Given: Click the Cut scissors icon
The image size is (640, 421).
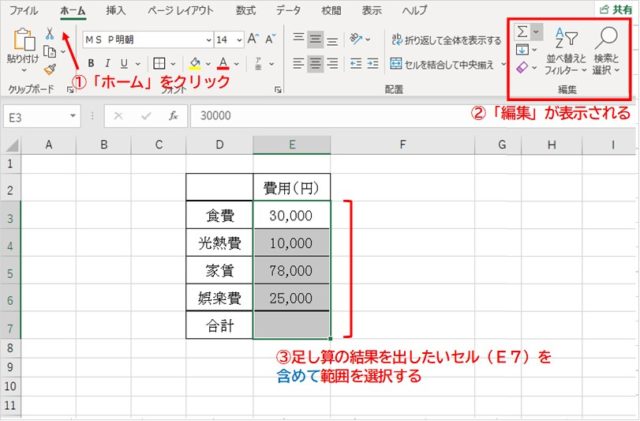Looking at the screenshot, I should pyautogui.click(x=50, y=33).
